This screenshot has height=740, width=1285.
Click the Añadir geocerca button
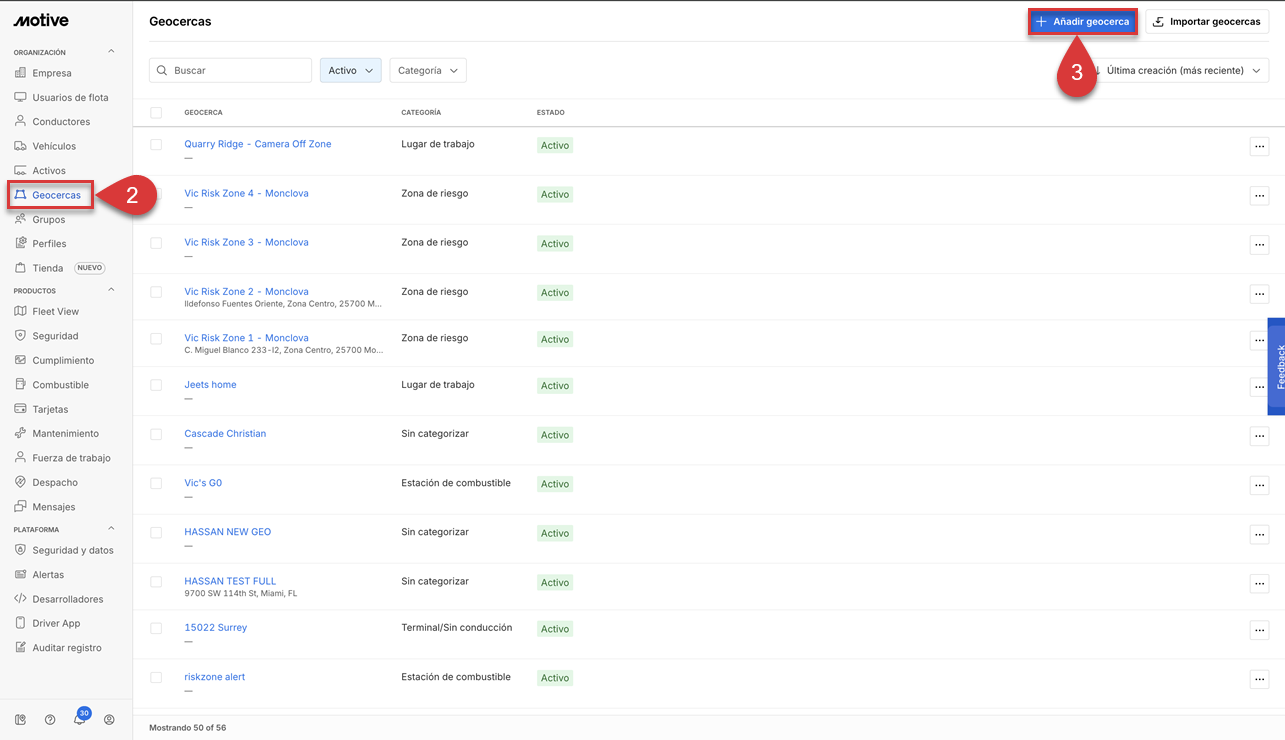(1082, 22)
